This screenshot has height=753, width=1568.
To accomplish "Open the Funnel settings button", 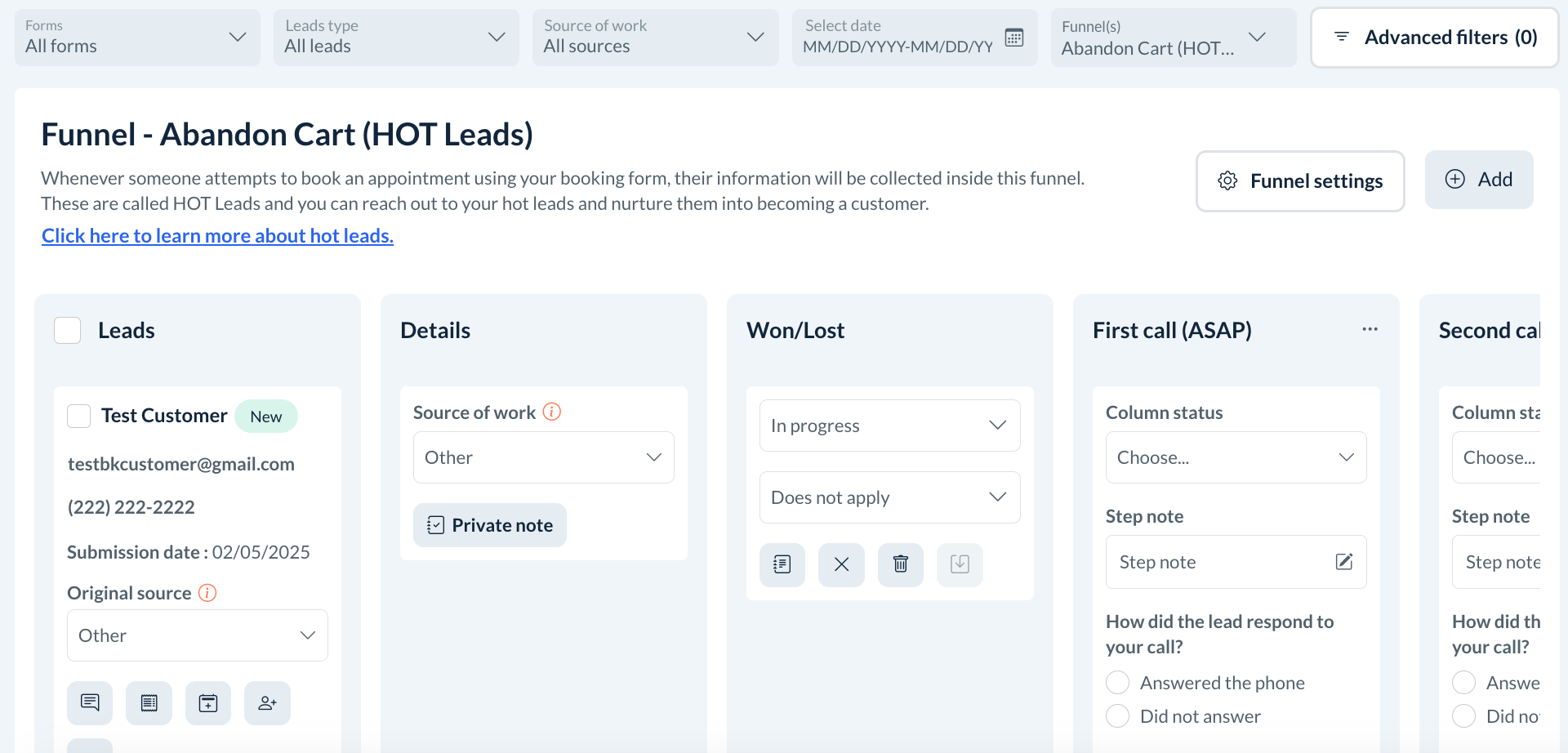I will coord(1300,181).
